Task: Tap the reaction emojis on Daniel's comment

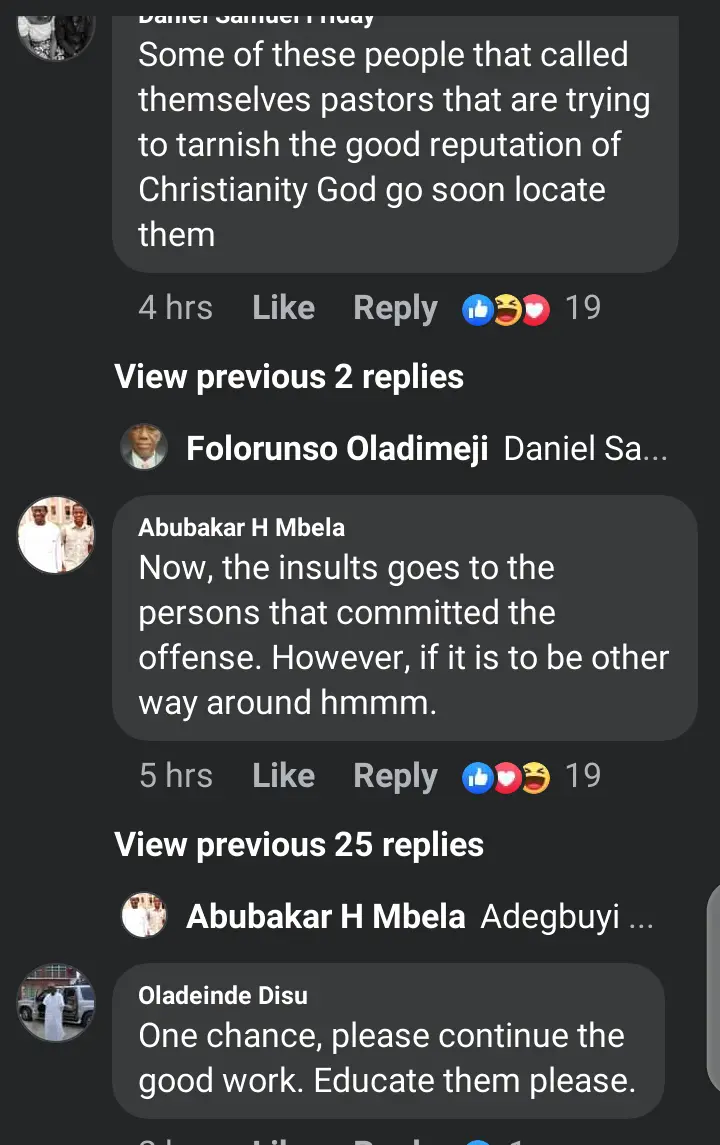Action: click(507, 309)
